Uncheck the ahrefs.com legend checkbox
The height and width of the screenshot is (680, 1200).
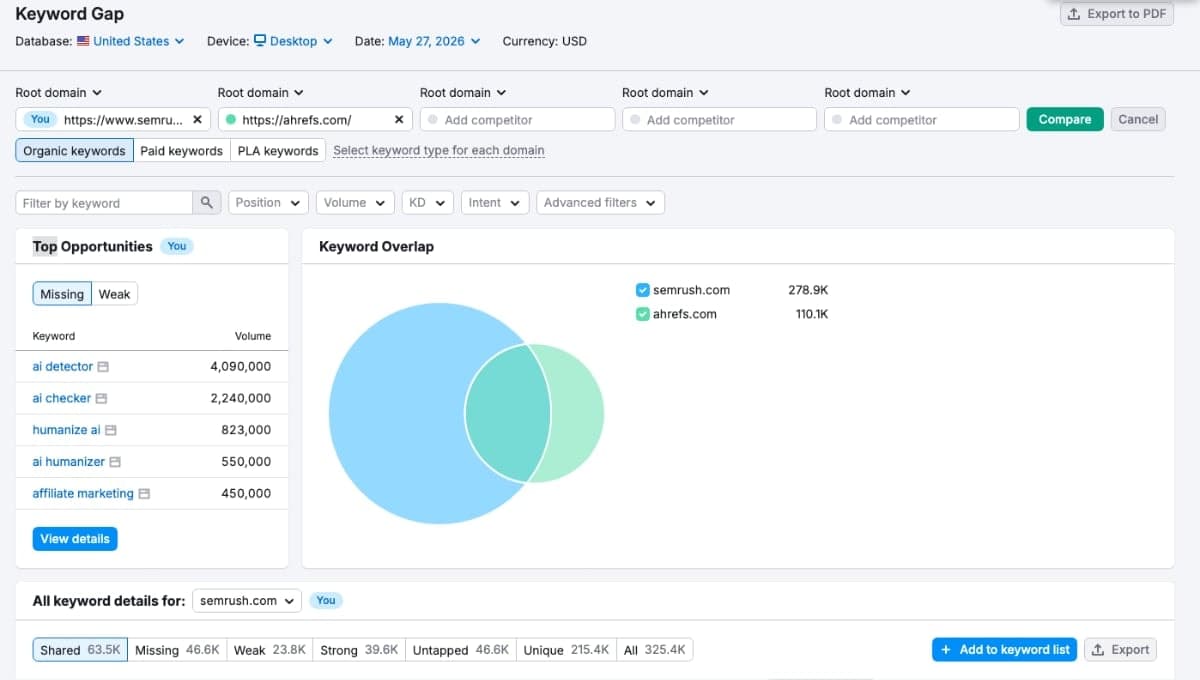tap(643, 314)
